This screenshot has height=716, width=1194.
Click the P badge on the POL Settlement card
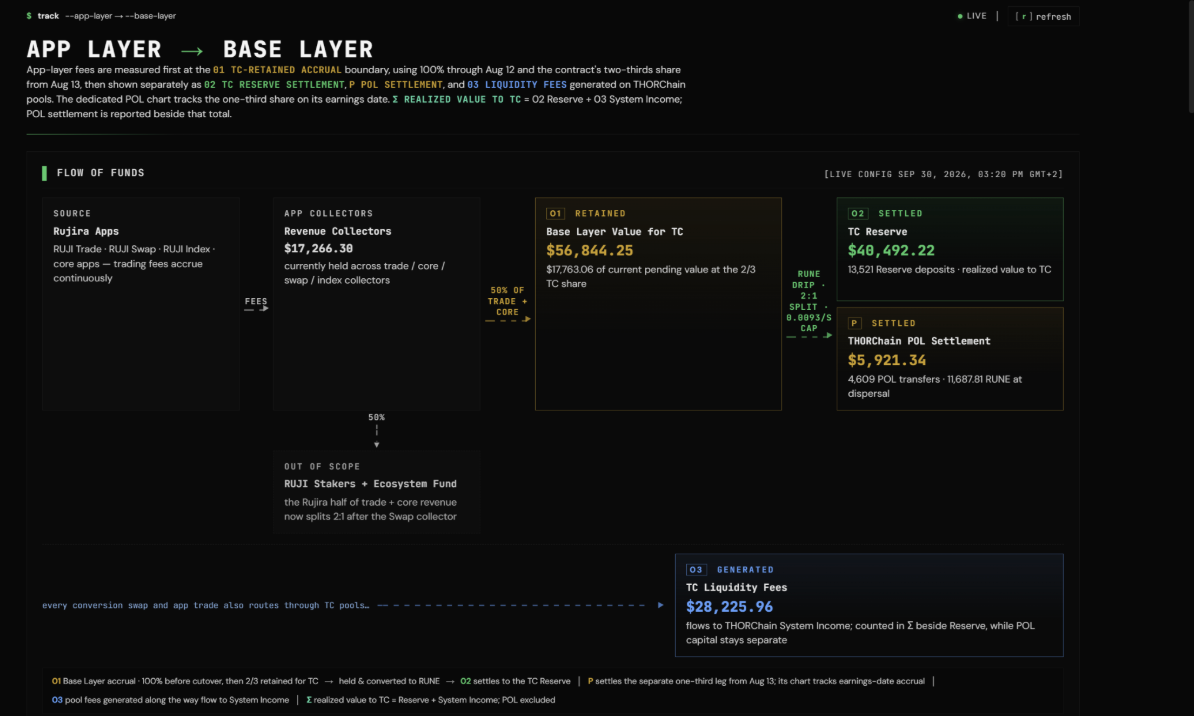[x=854, y=323]
